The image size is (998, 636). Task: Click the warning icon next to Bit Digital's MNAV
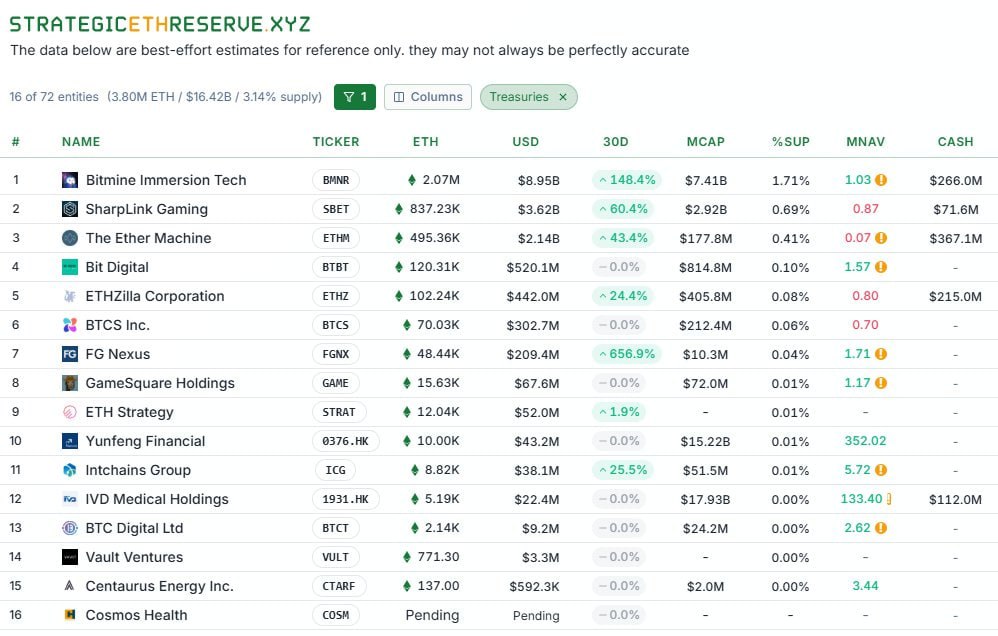(881, 267)
